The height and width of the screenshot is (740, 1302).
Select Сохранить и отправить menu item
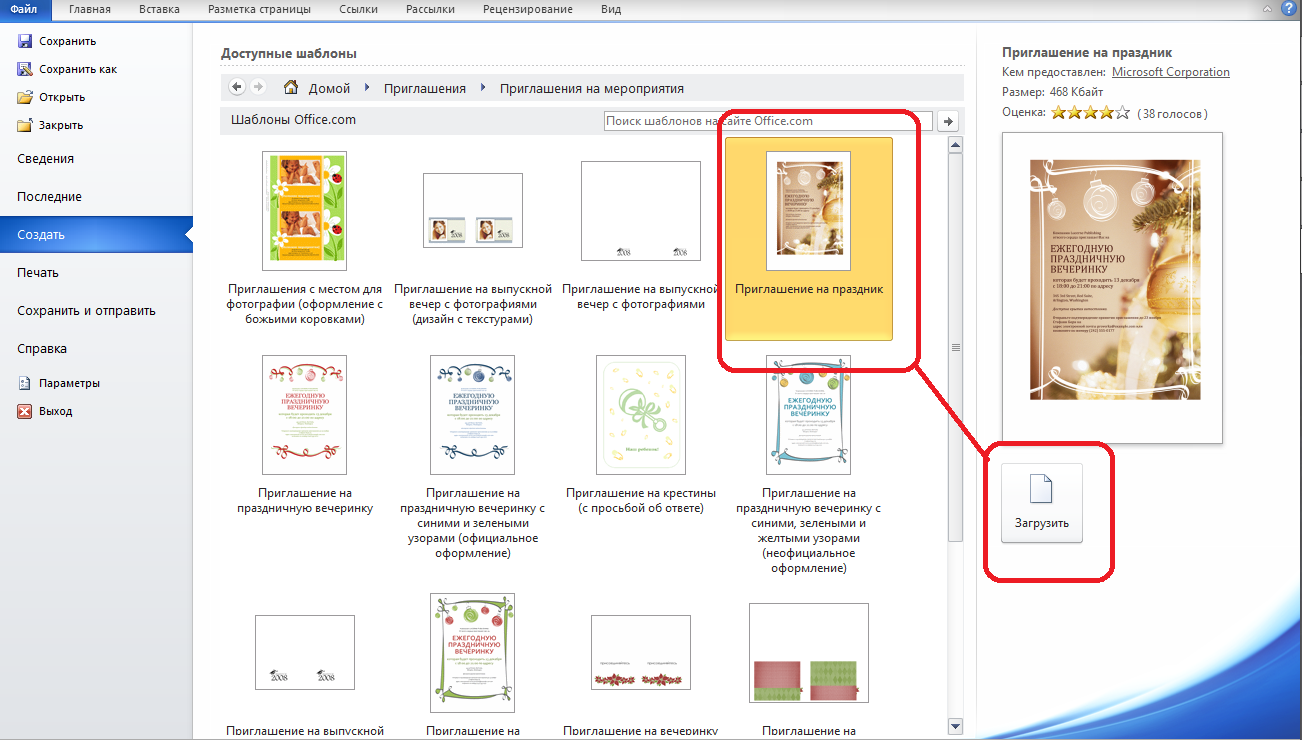86,310
